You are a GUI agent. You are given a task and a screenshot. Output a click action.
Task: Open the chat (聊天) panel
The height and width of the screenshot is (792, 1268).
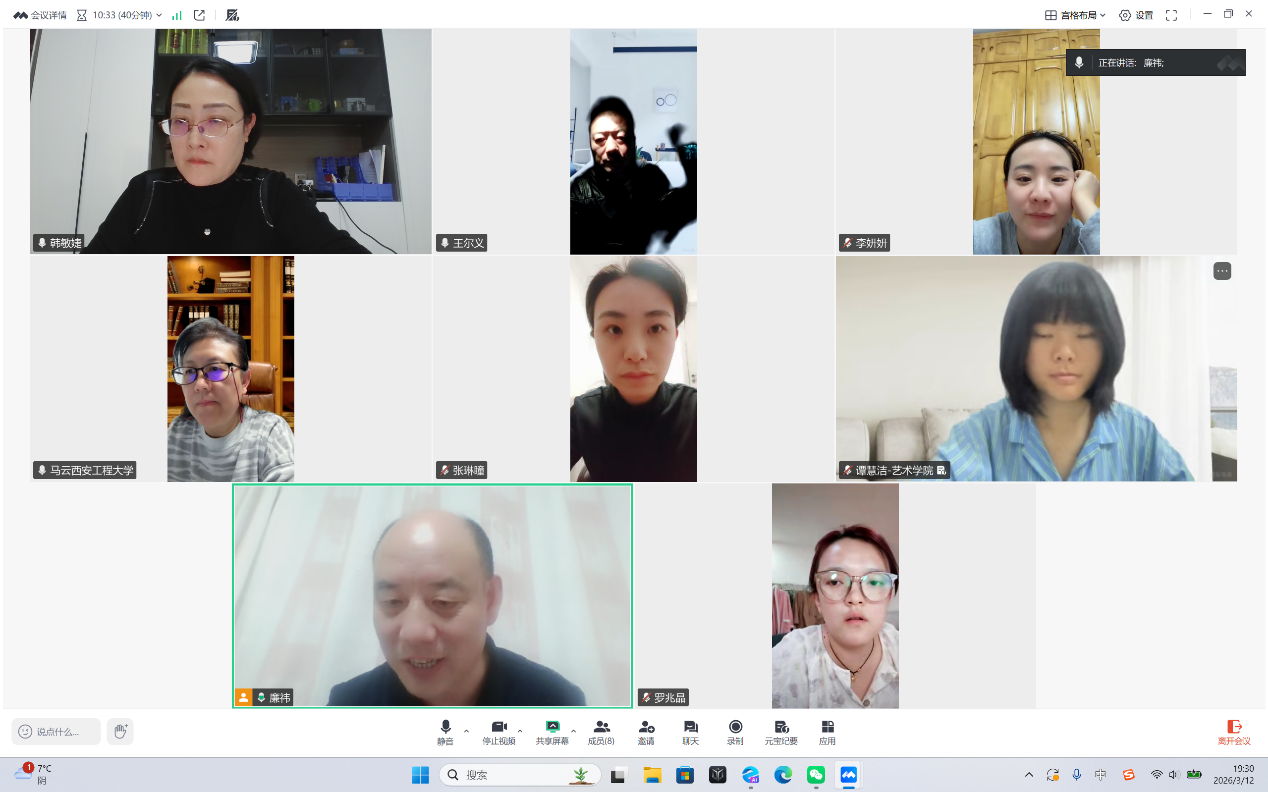click(690, 731)
